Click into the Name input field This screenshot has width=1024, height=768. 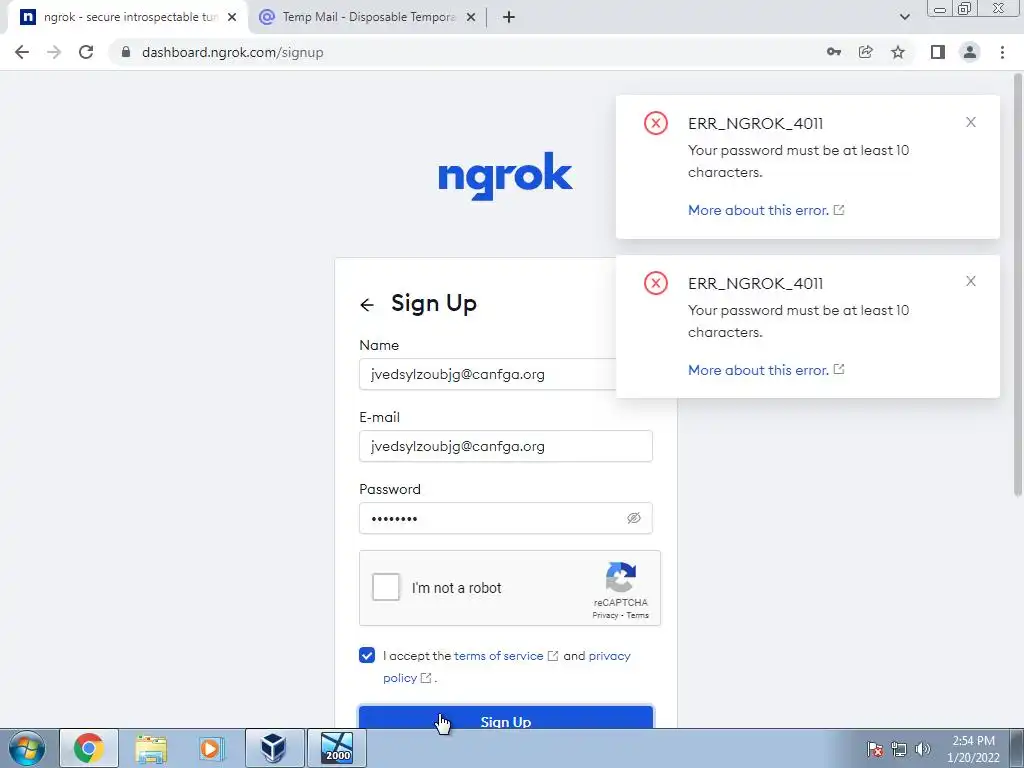tap(487, 374)
